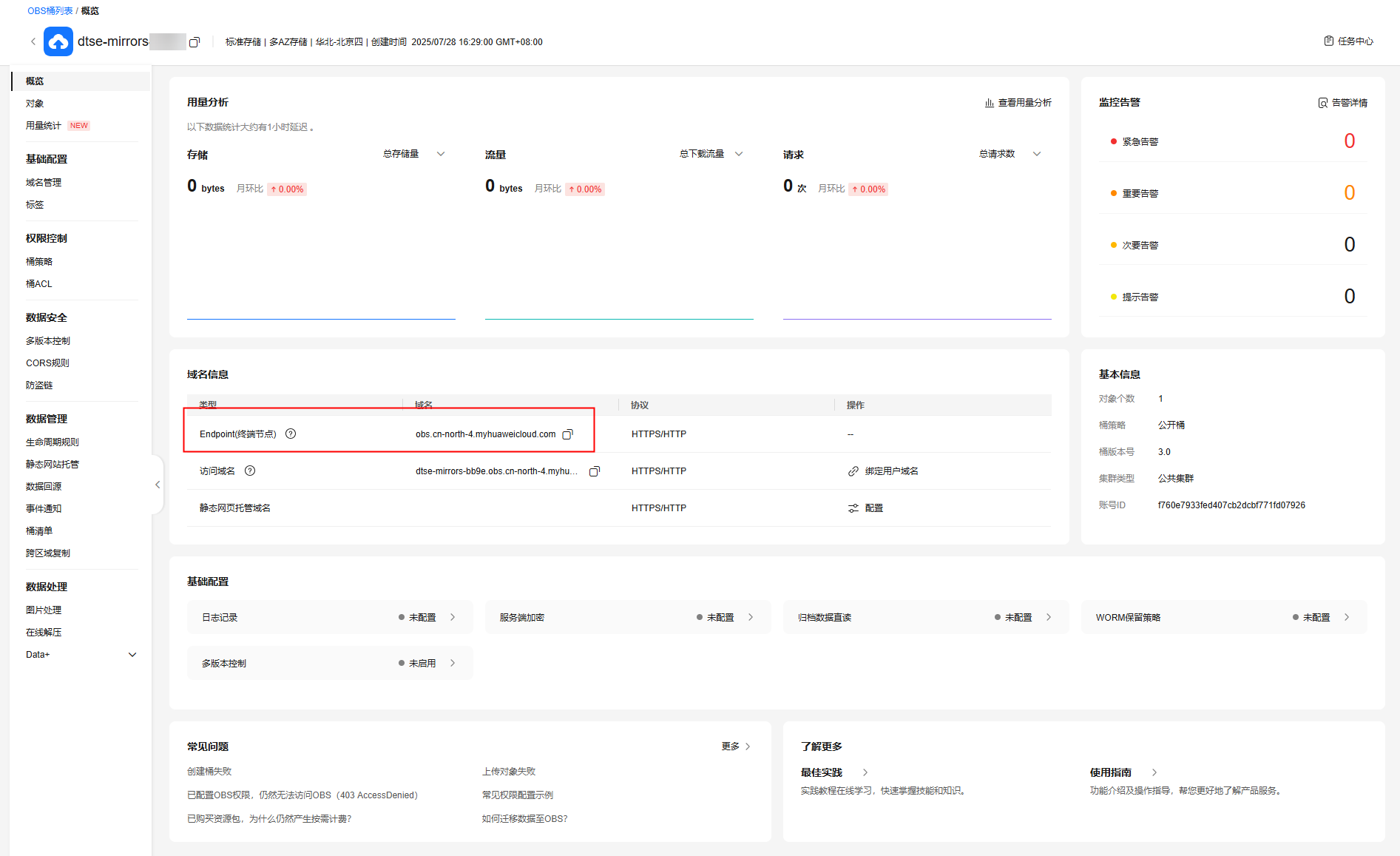Collapse the left sidebar panel handle

click(158, 485)
